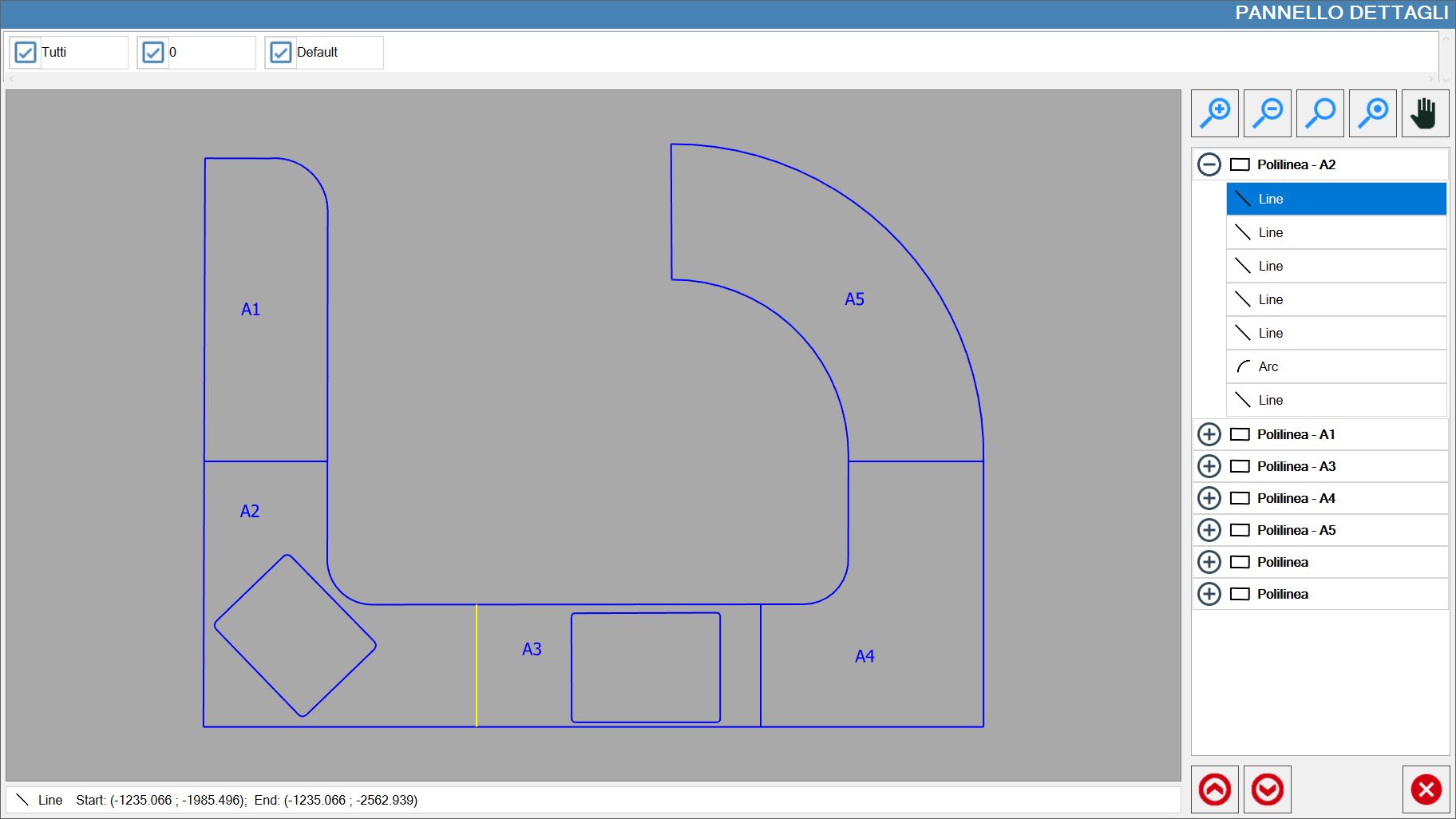
Task: Click the A4 label in the drawing
Action: pyautogui.click(x=864, y=657)
